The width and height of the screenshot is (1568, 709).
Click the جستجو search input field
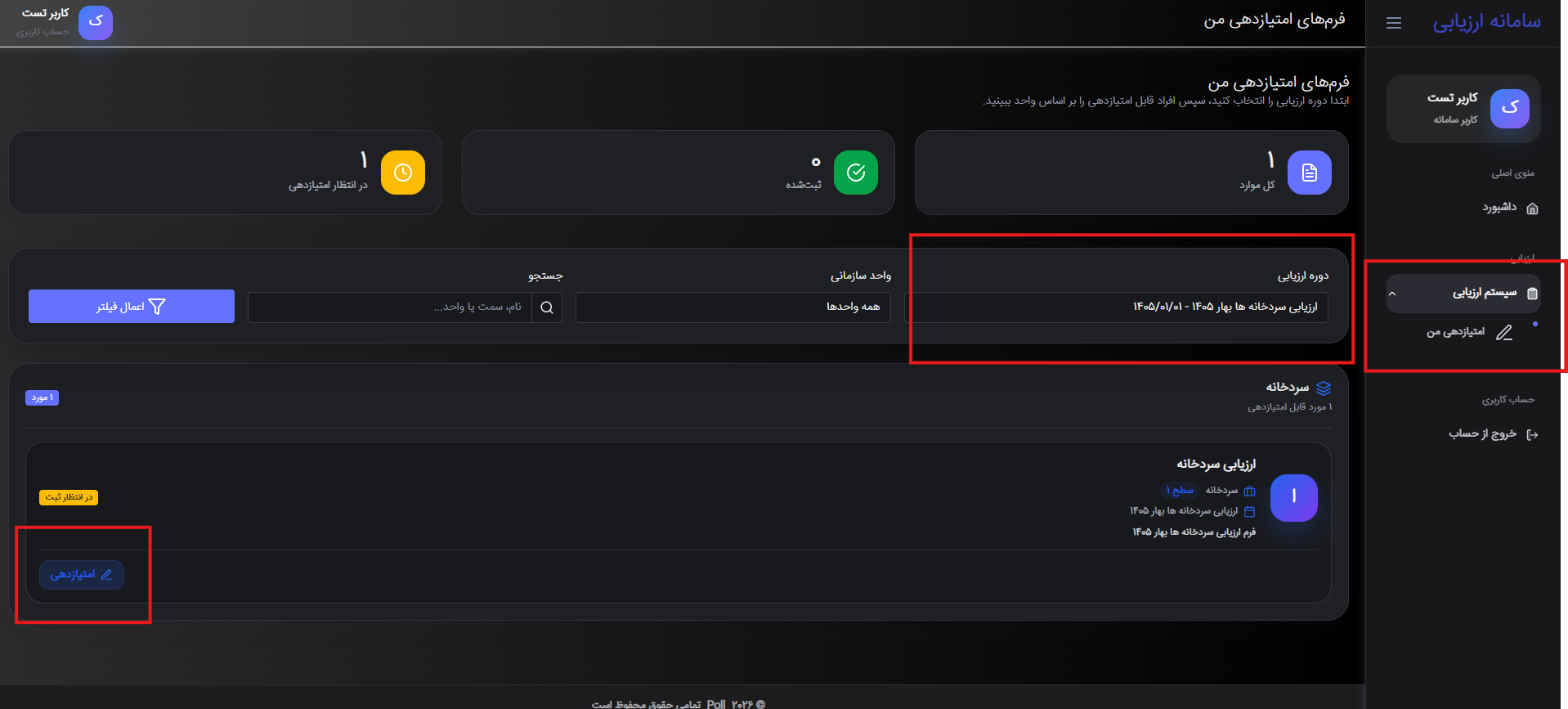(x=390, y=307)
